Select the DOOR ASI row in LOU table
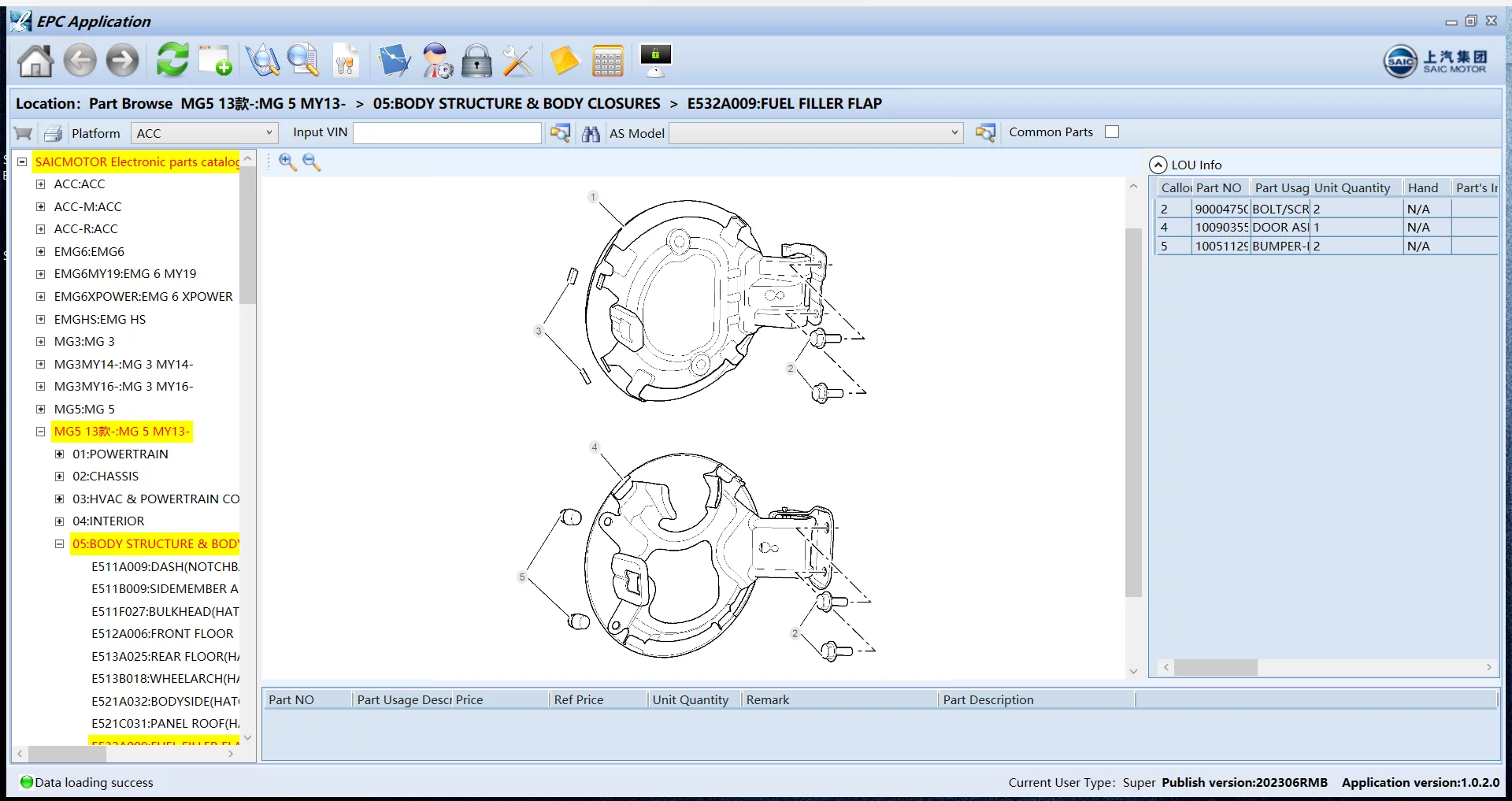1512x801 pixels. tap(1280, 228)
